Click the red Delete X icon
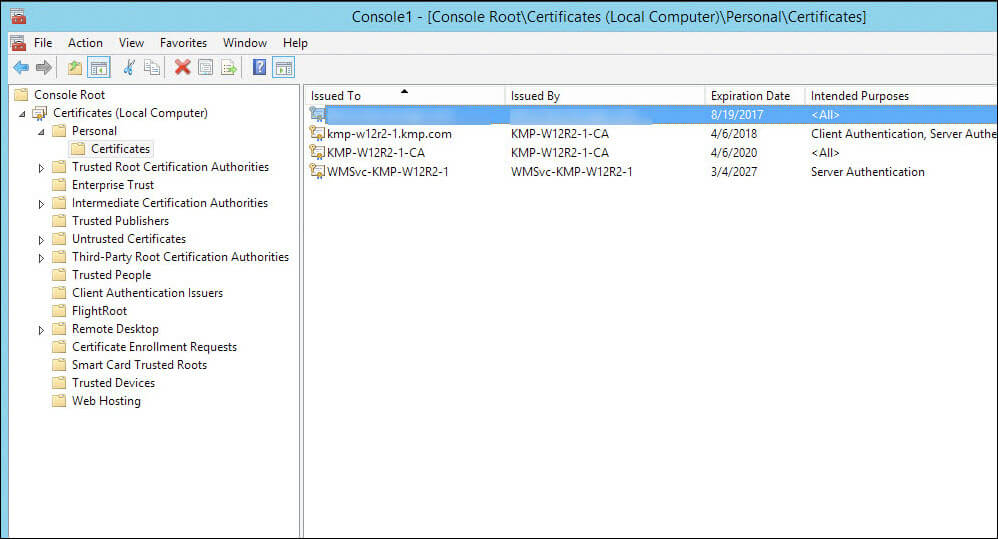Viewport: 998px width, 539px height. click(183, 67)
